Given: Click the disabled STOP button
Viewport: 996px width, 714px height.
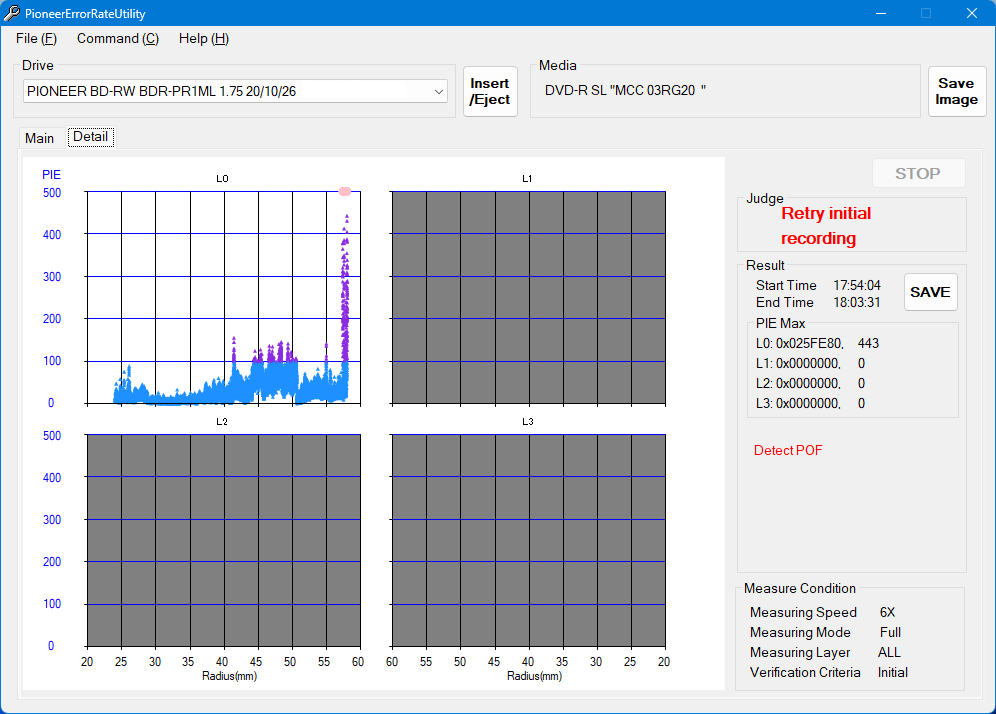Looking at the screenshot, I should pyautogui.click(x=918, y=173).
